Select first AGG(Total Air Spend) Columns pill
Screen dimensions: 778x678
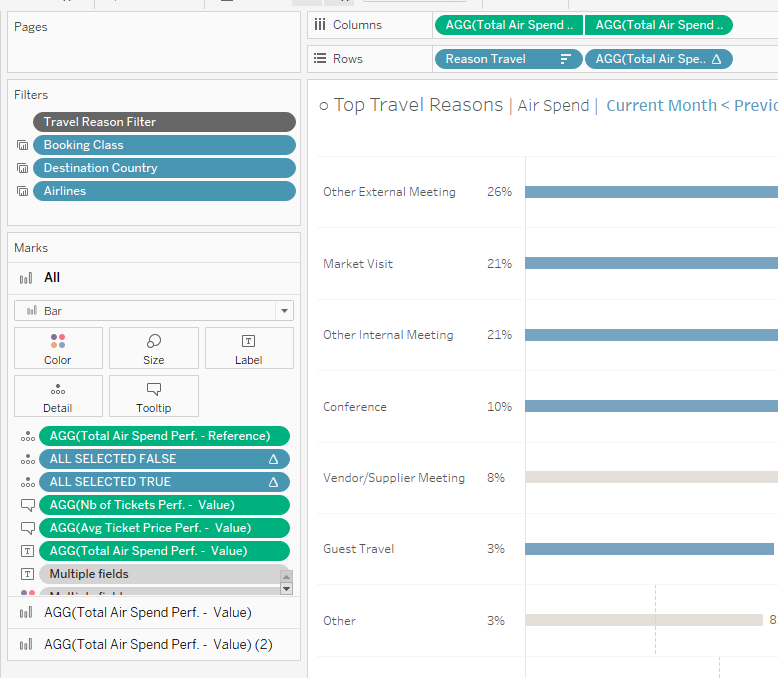pyautogui.click(x=508, y=25)
